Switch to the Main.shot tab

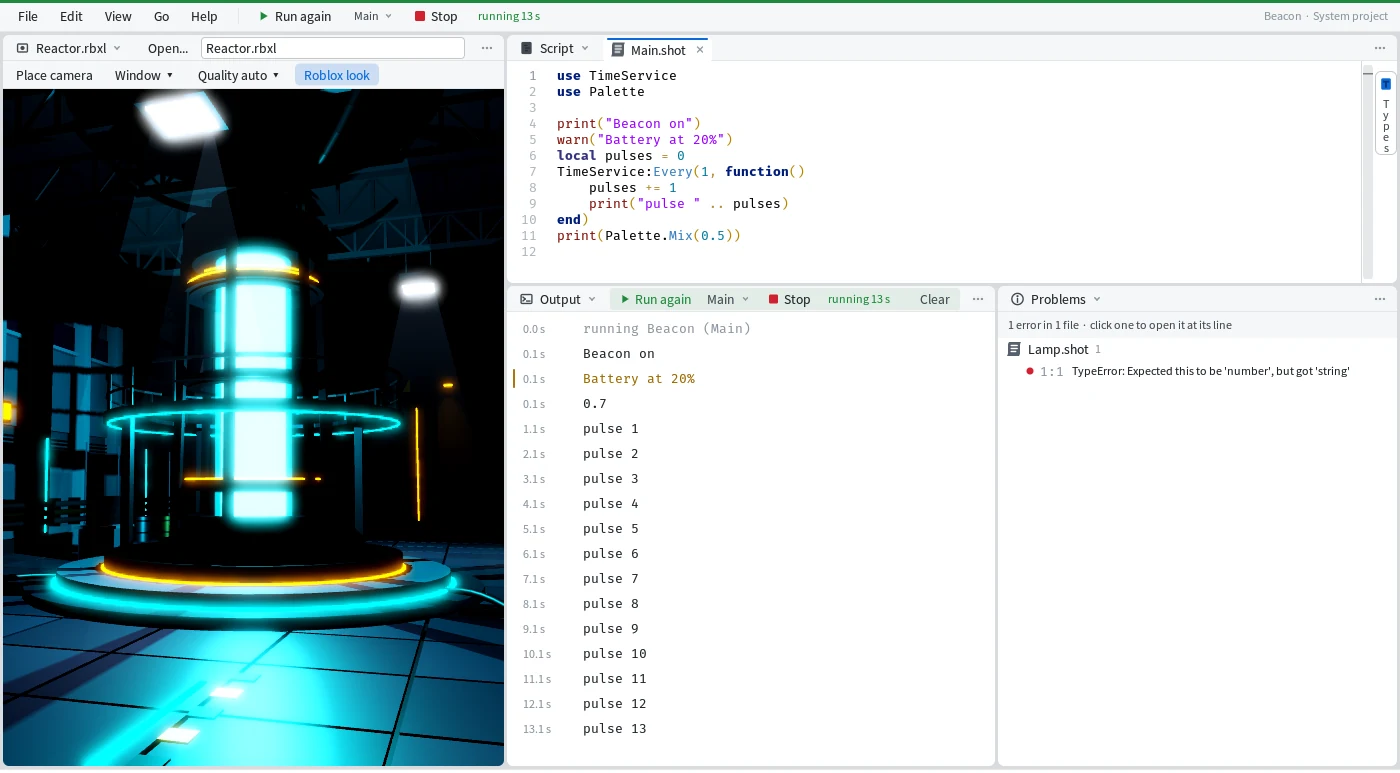tap(657, 49)
